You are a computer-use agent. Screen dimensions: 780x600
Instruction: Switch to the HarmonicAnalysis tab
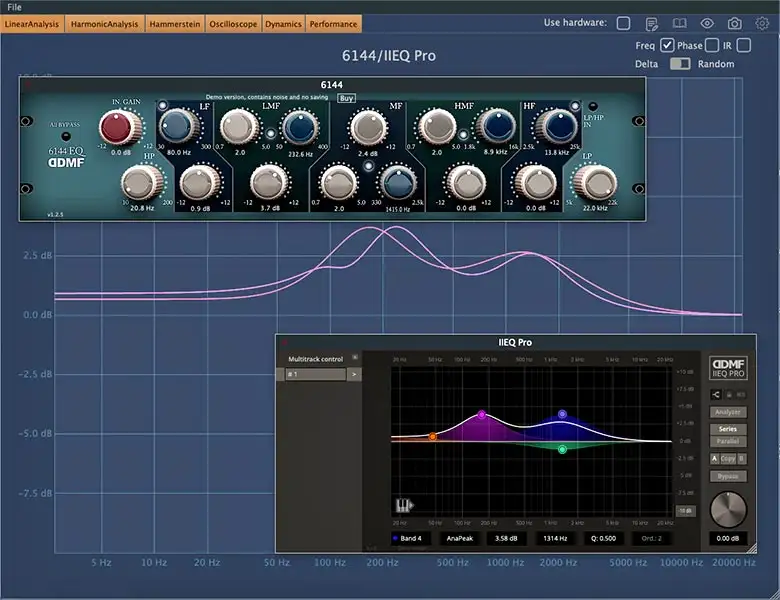[x=104, y=24]
